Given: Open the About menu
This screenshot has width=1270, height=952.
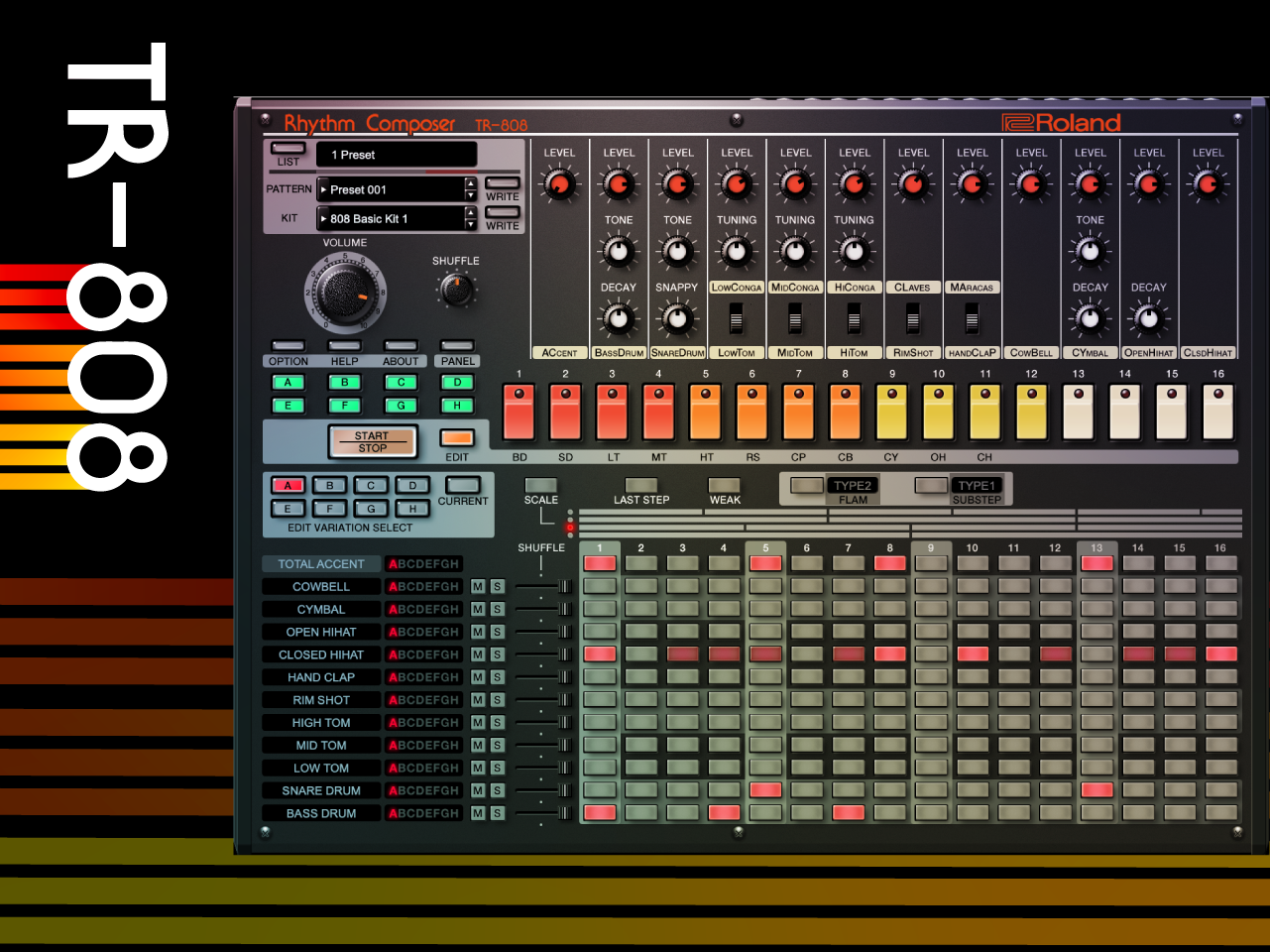Looking at the screenshot, I should coord(401,346).
